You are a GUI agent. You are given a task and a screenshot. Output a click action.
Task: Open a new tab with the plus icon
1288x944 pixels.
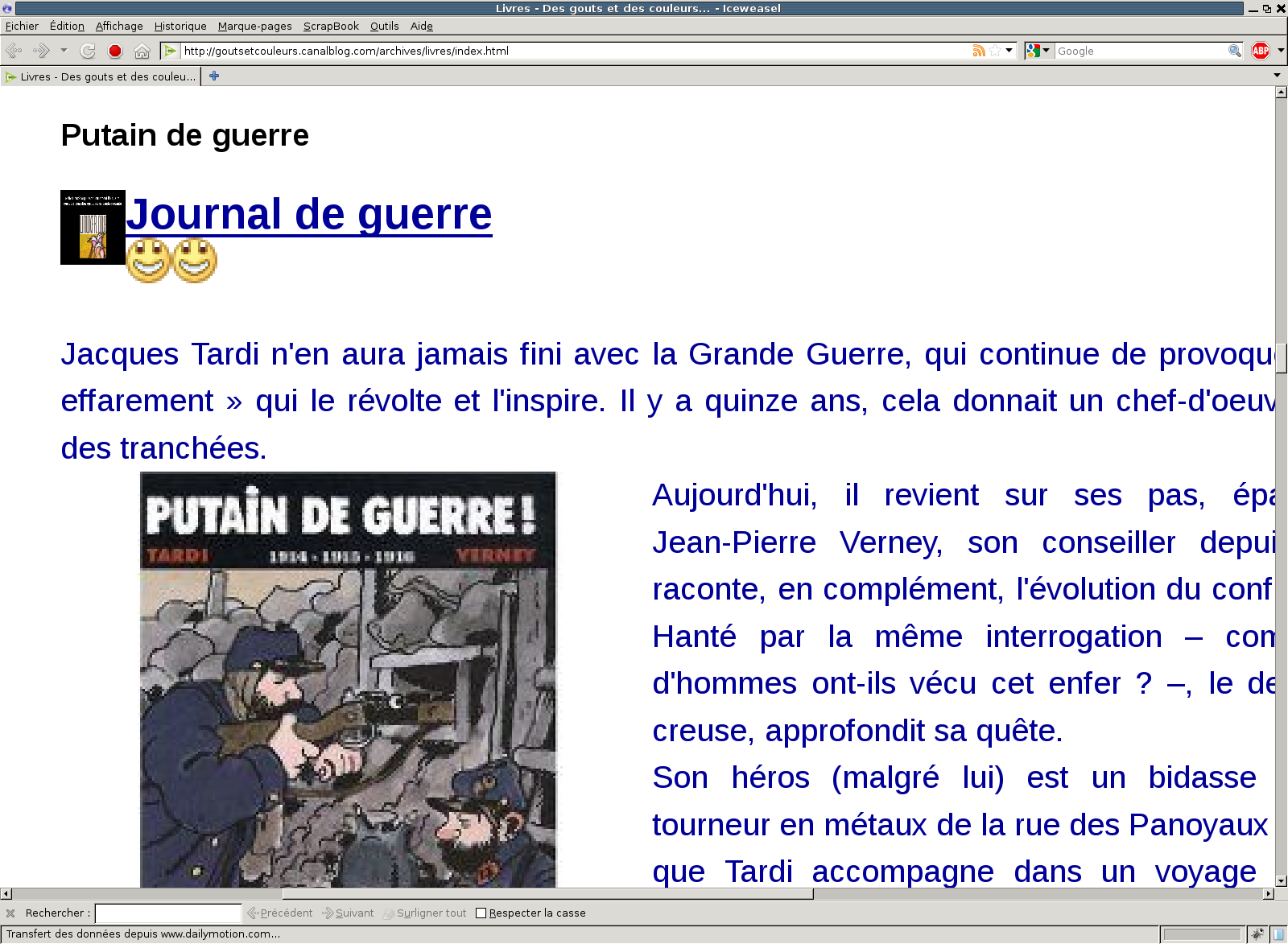point(214,76)
